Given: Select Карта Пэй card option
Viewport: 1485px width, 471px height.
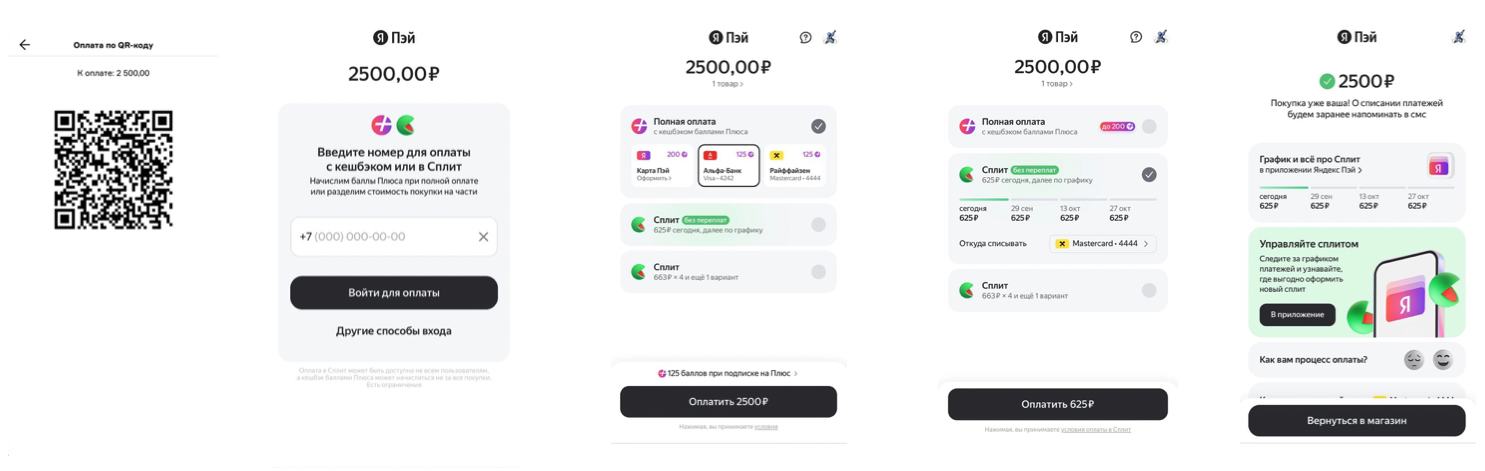Looking at the screenshot, I should [661, 166].
